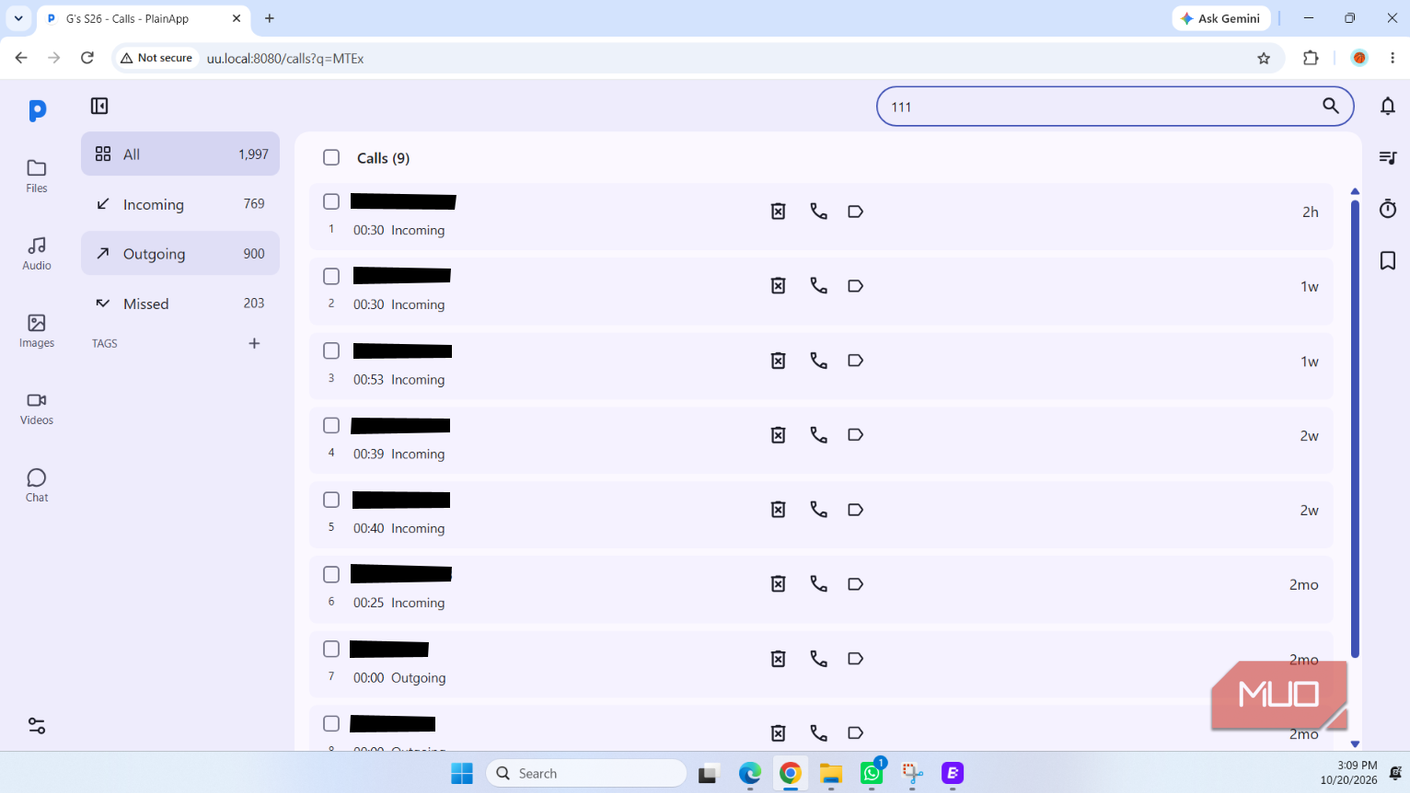Open the Windows Start menu
Viewport: 1410px width, 793px height.
pyautogui.click(x=462, y=773)
